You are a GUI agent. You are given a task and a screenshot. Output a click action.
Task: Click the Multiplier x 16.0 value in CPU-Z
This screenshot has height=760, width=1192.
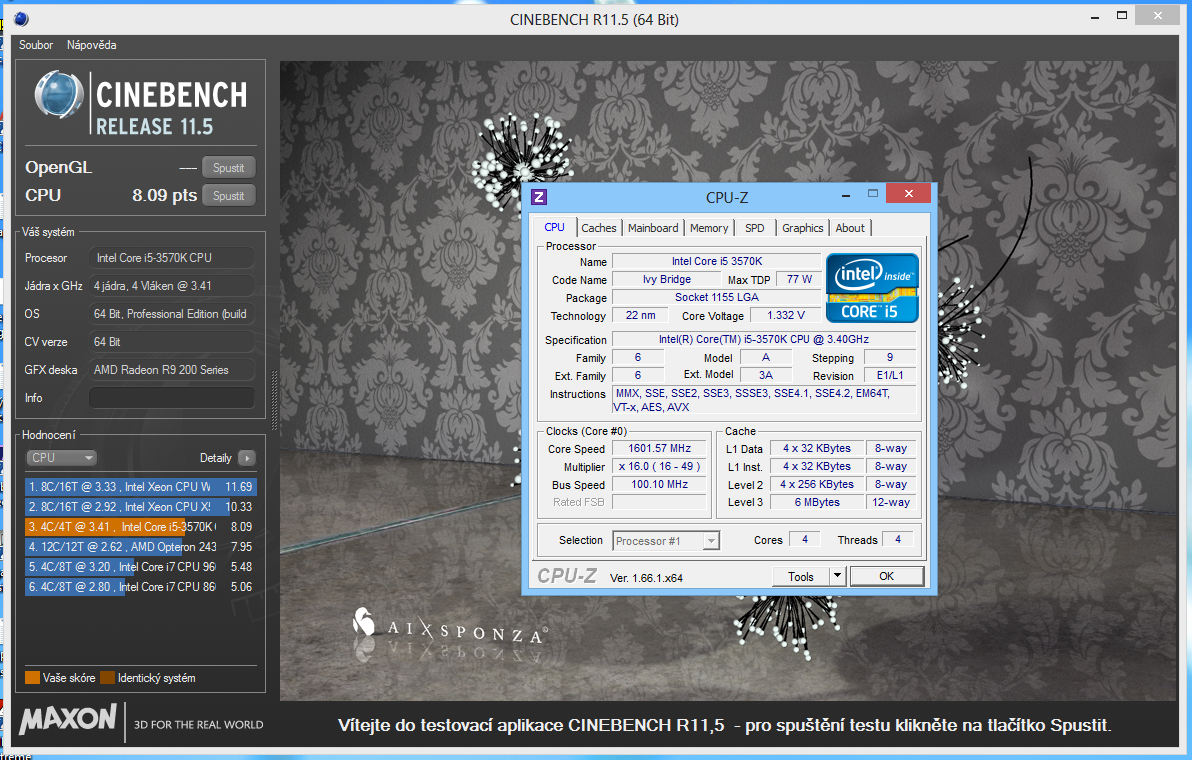(659, 467)
